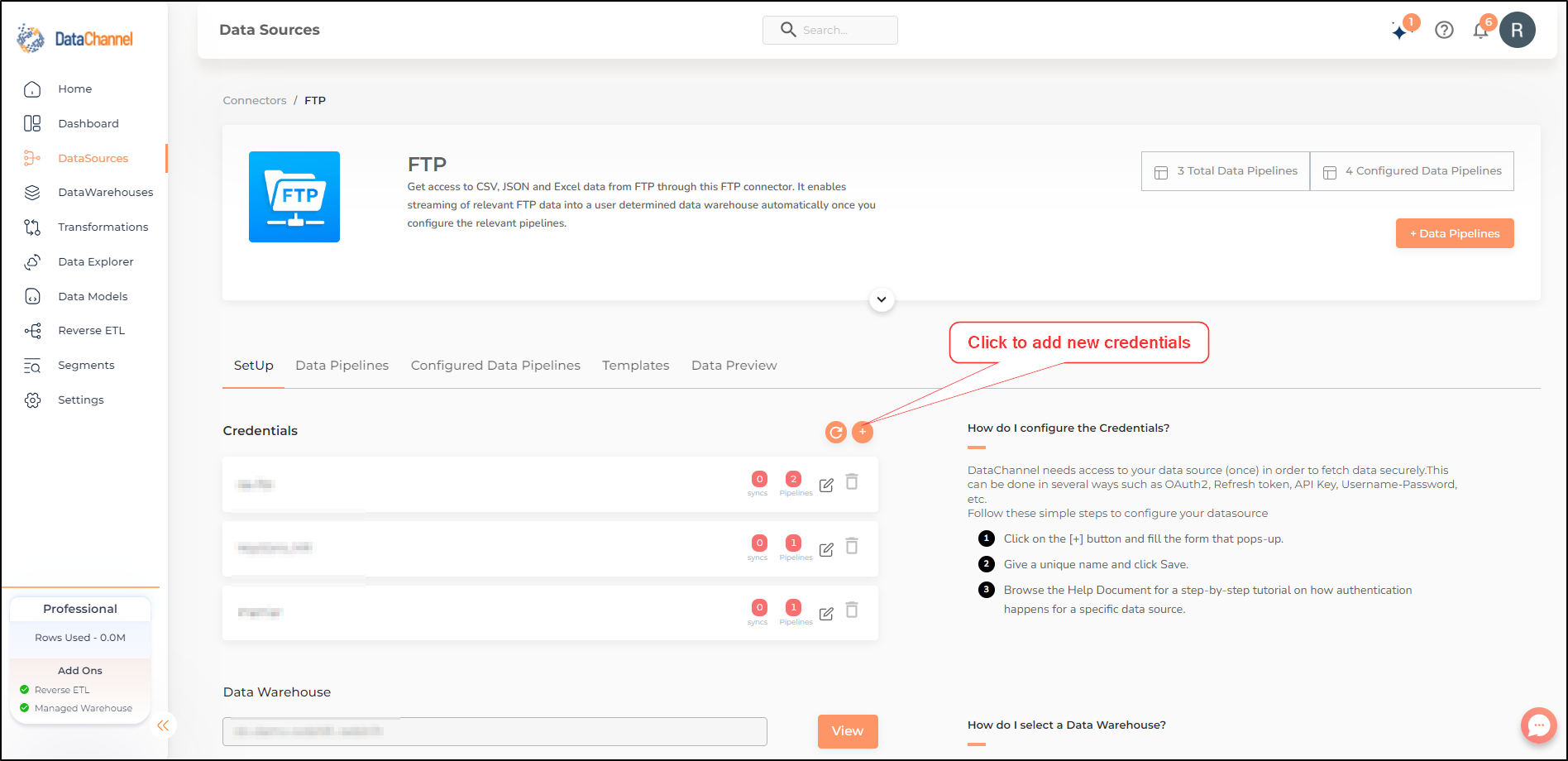Expand the FTP details chevron
Image resolution: width=1568 pixels, height=761 pixels.
(x=882, y=299)
